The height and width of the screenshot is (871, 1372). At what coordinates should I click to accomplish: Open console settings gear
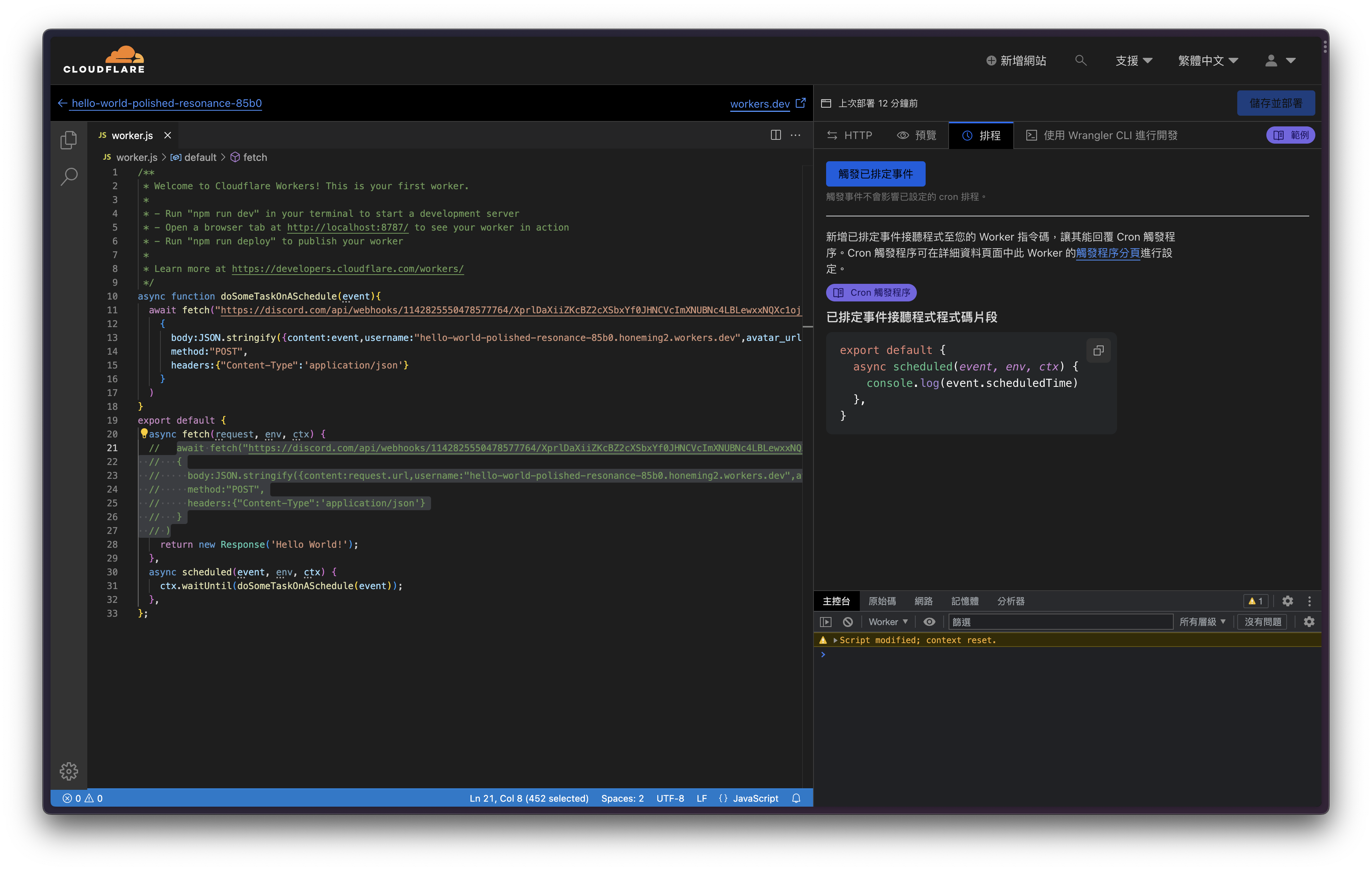click(1309, 621)
